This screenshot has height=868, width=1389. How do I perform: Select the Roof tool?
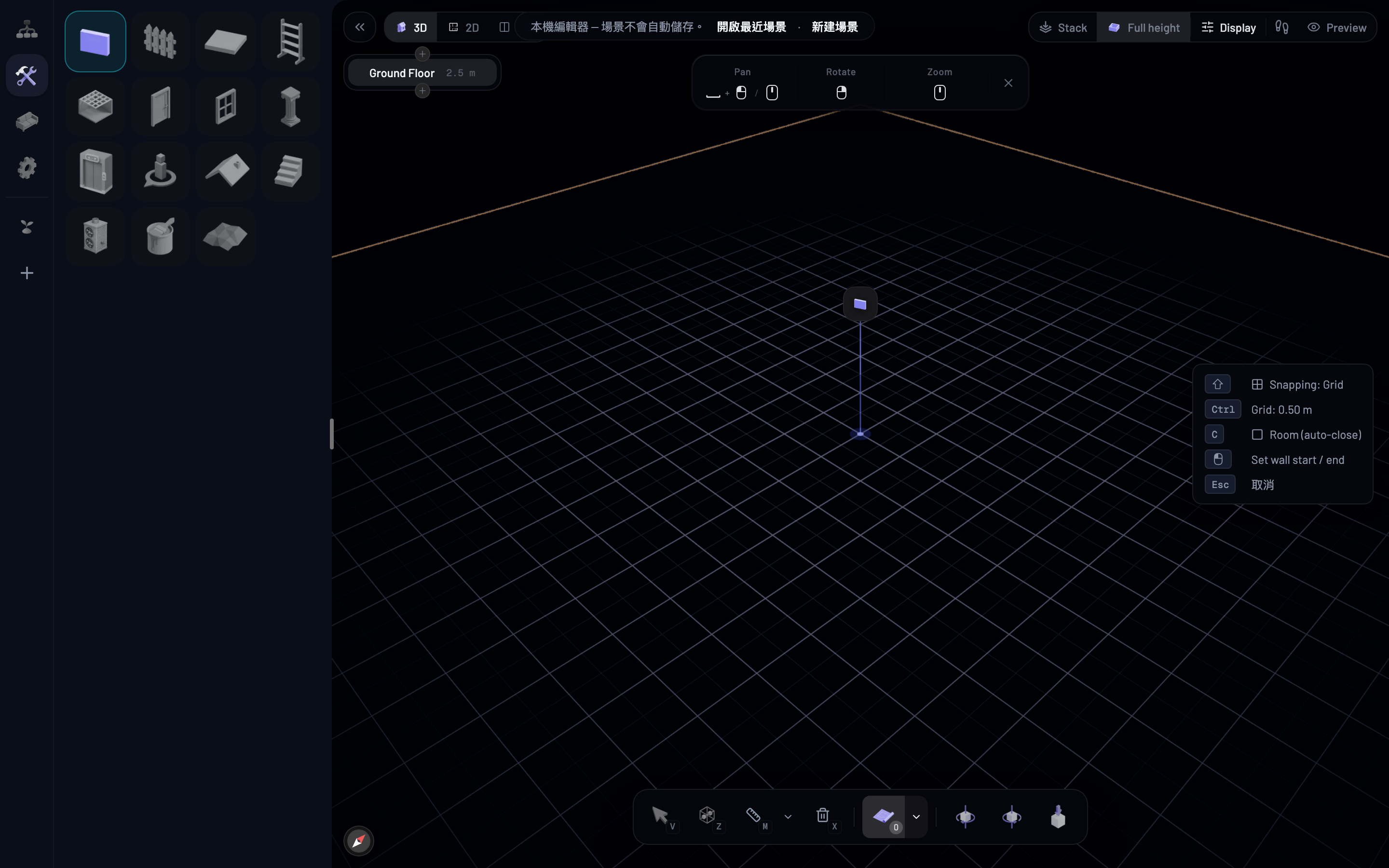tap(226, 171)
